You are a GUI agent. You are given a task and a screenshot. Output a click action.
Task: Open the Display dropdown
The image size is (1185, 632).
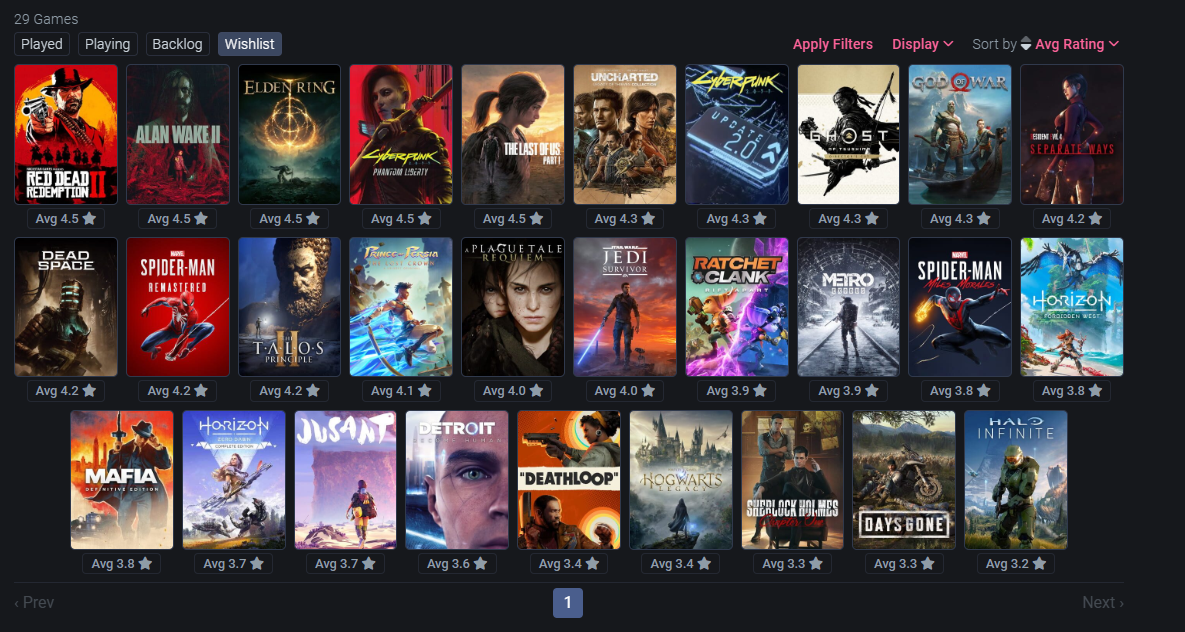click(x=923, y=44)
